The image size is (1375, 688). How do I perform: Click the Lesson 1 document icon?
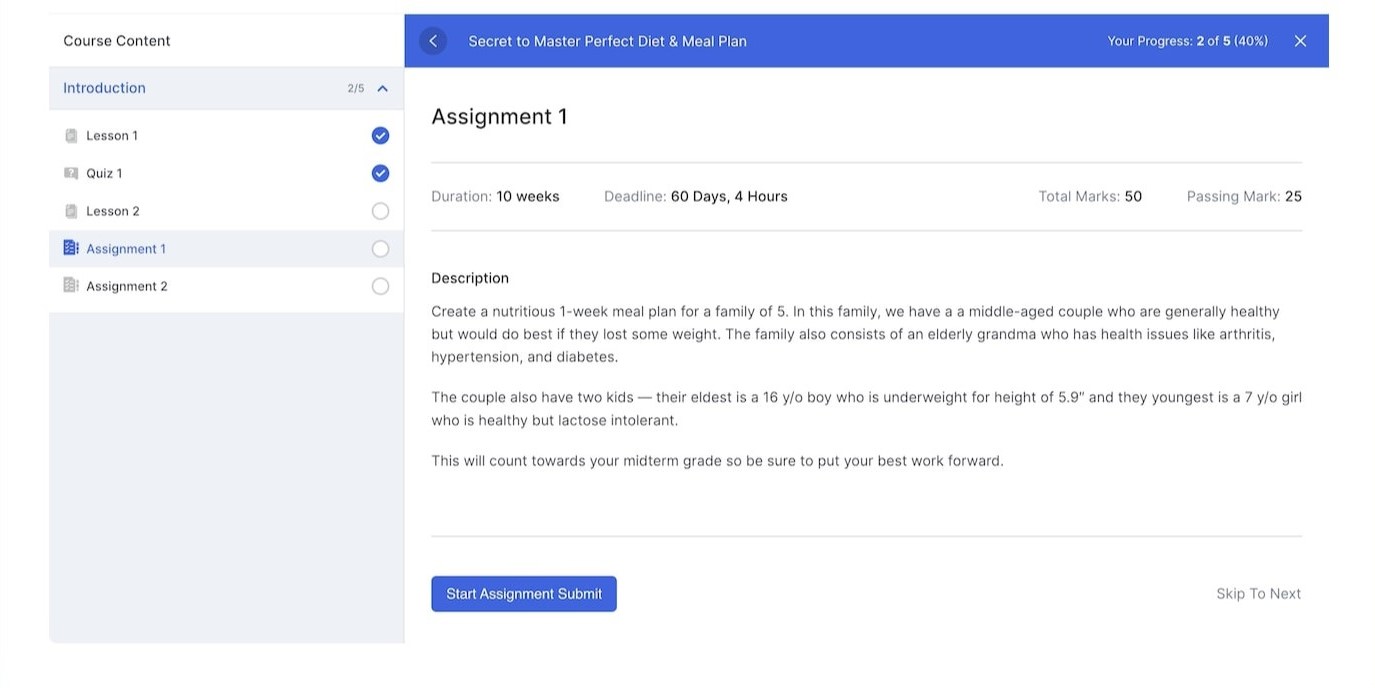click(x=71, y=136)
